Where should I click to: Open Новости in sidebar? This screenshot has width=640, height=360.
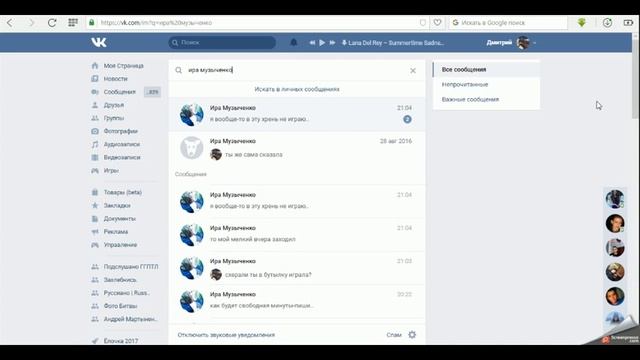coord(116,79)
